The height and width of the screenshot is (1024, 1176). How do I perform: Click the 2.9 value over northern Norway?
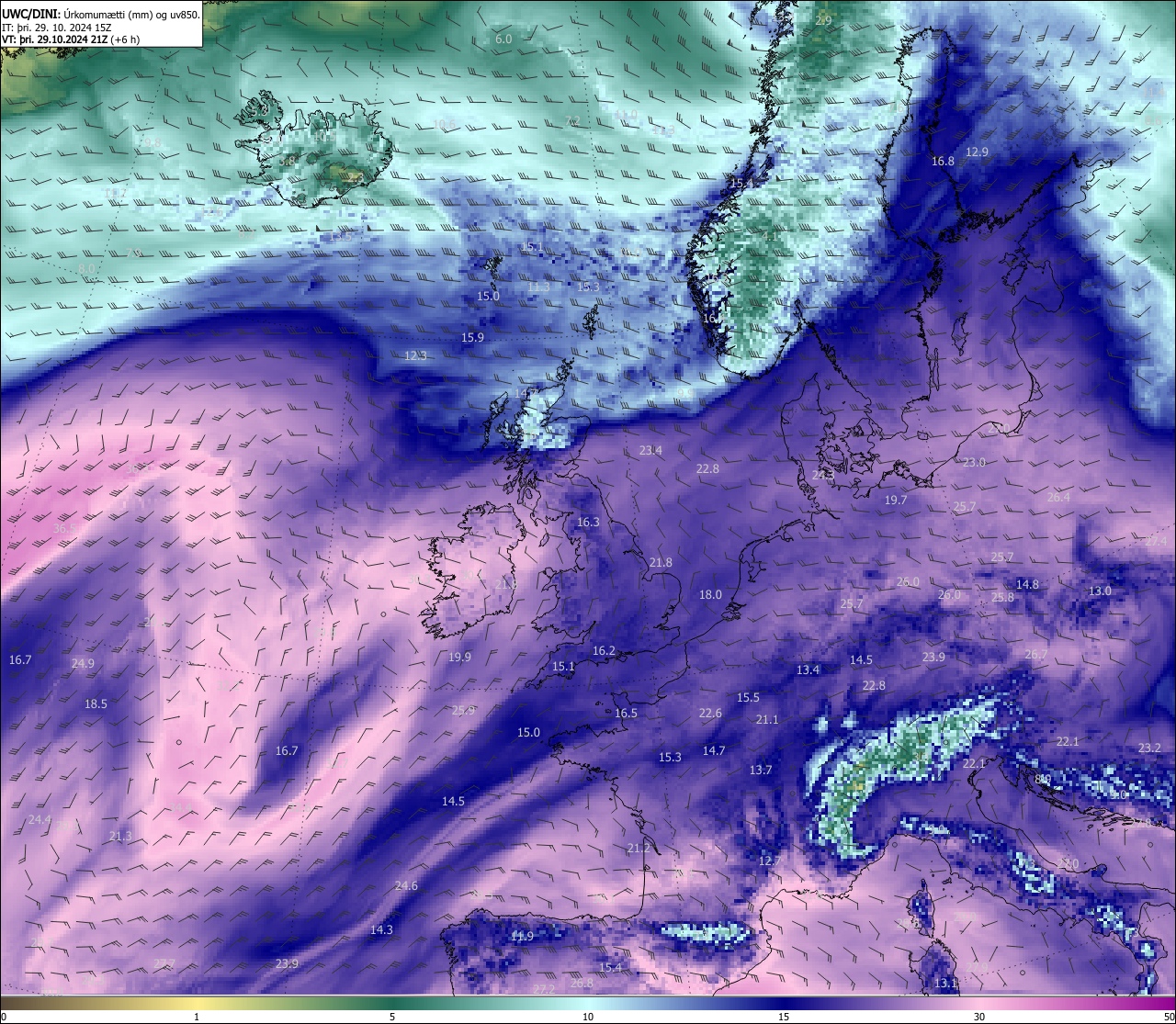pyautogui.click(x=823, y=20)
